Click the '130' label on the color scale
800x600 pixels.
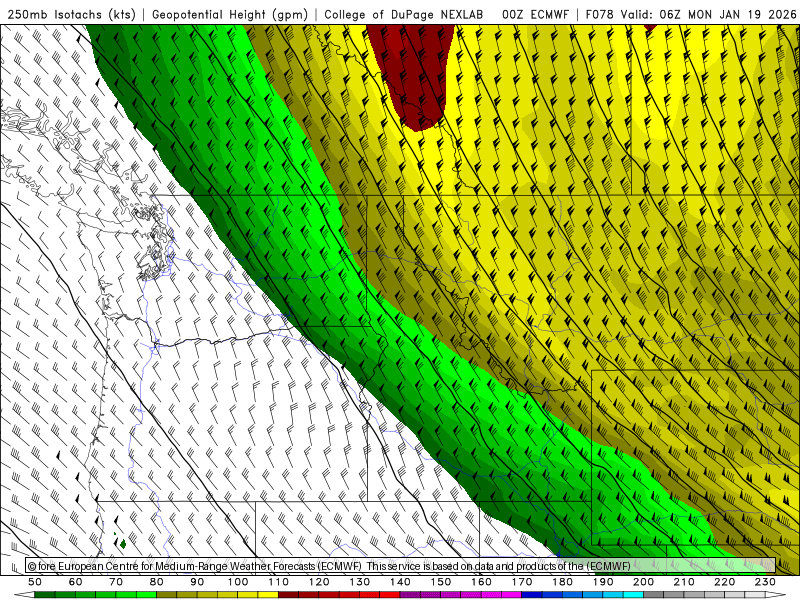(359, 582)
